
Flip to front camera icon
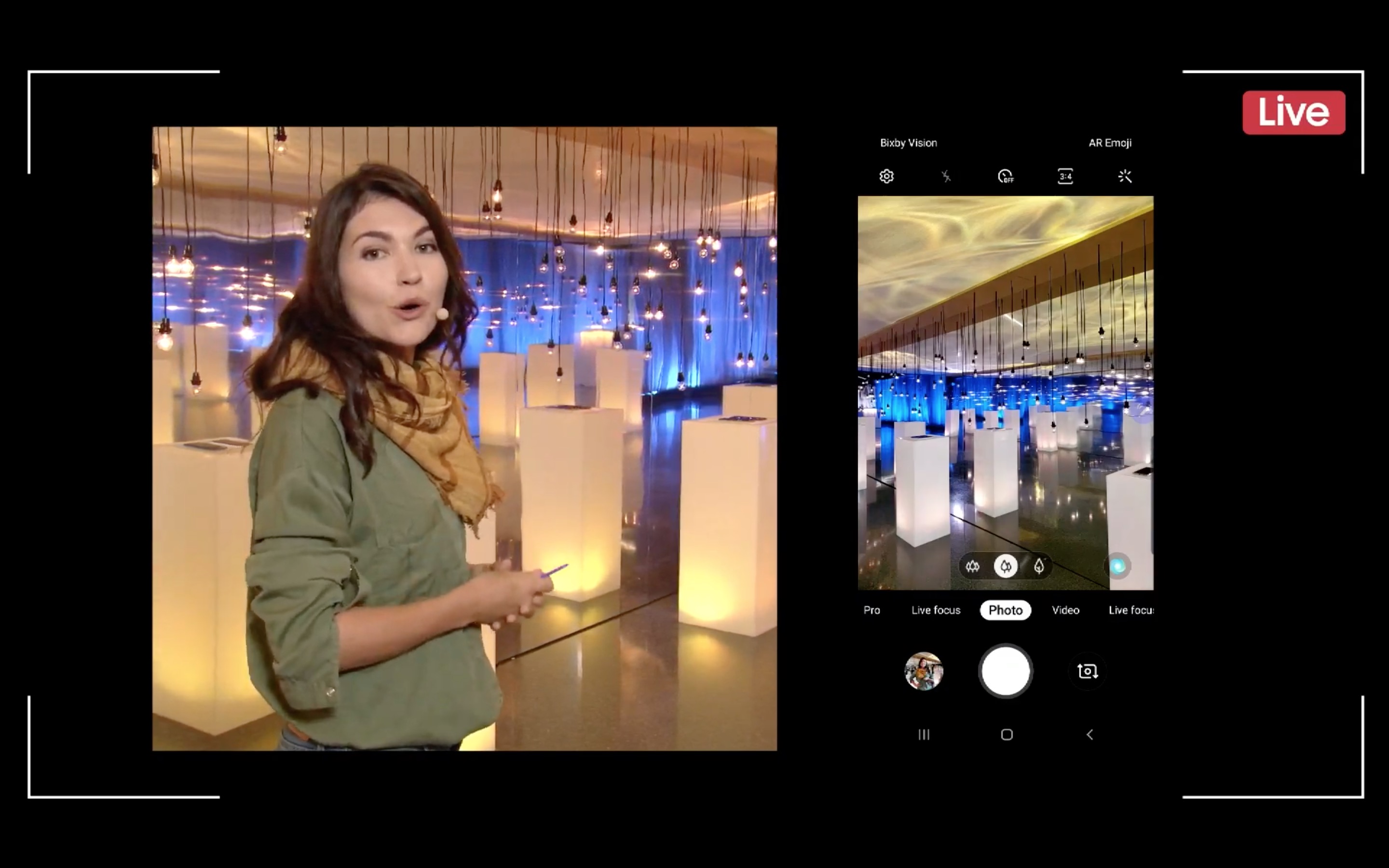pyautogui.click(x=1087, y=671)
